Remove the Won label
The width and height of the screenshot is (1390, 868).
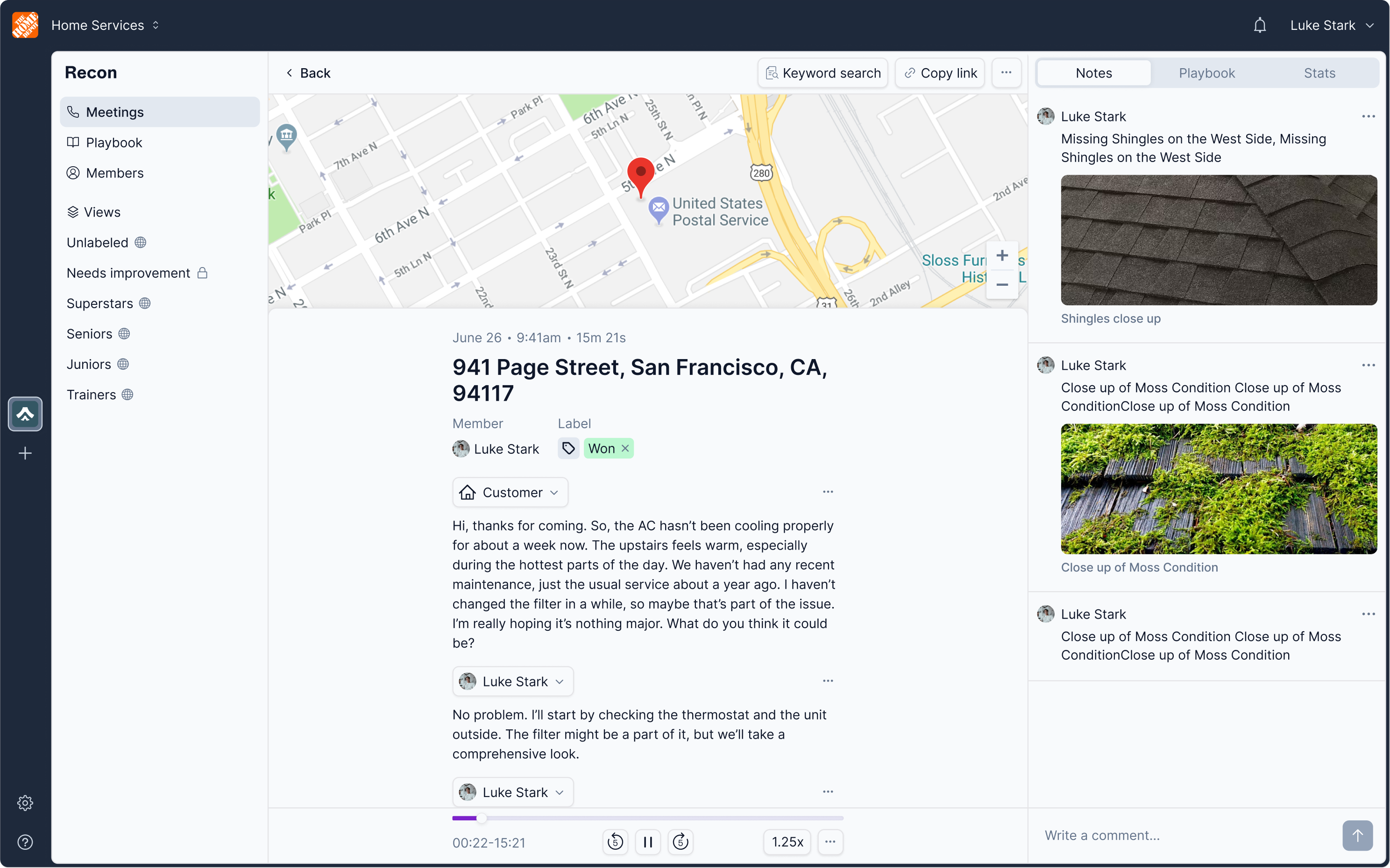(625, 448)
